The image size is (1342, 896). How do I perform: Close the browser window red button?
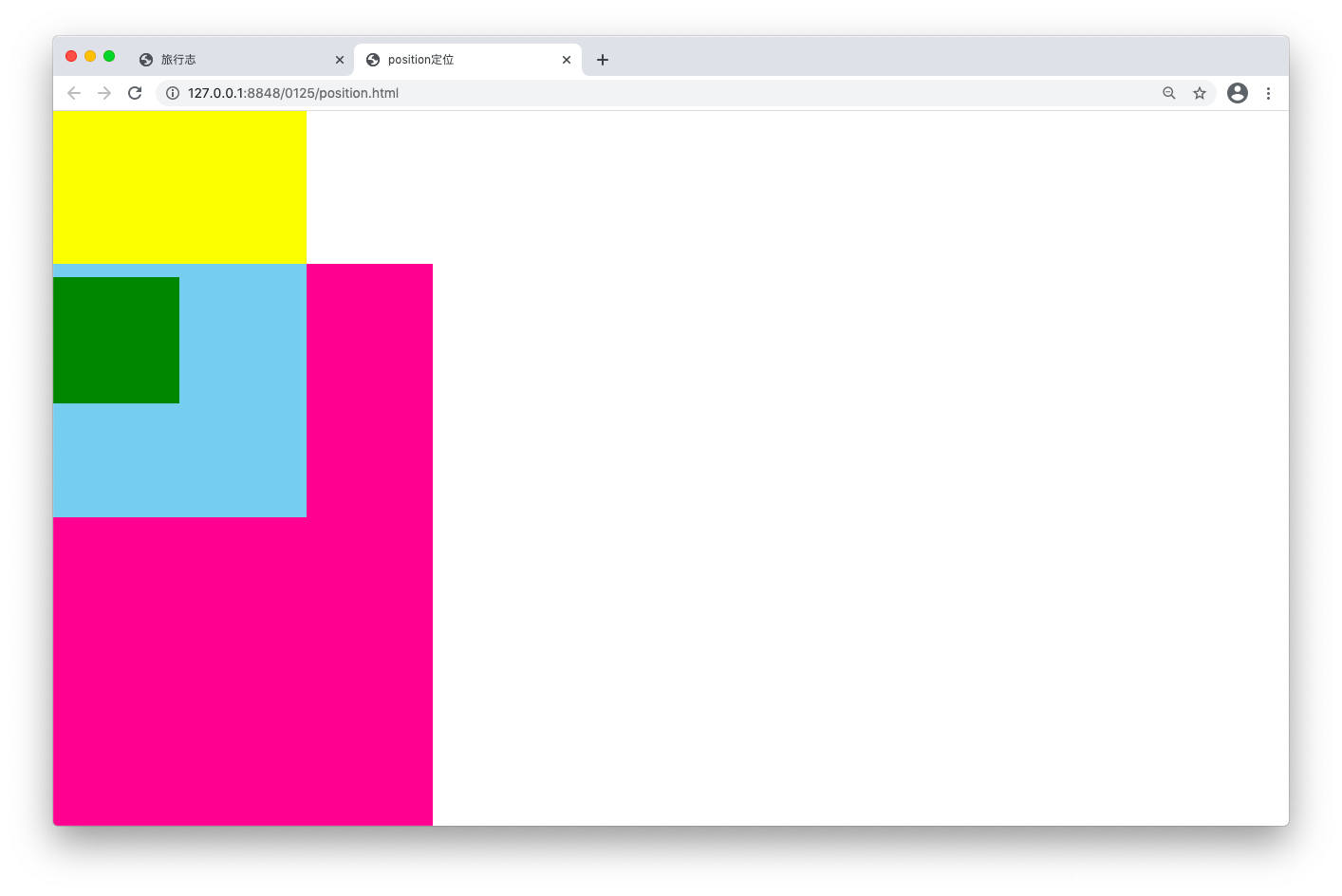tap(71, 56)
